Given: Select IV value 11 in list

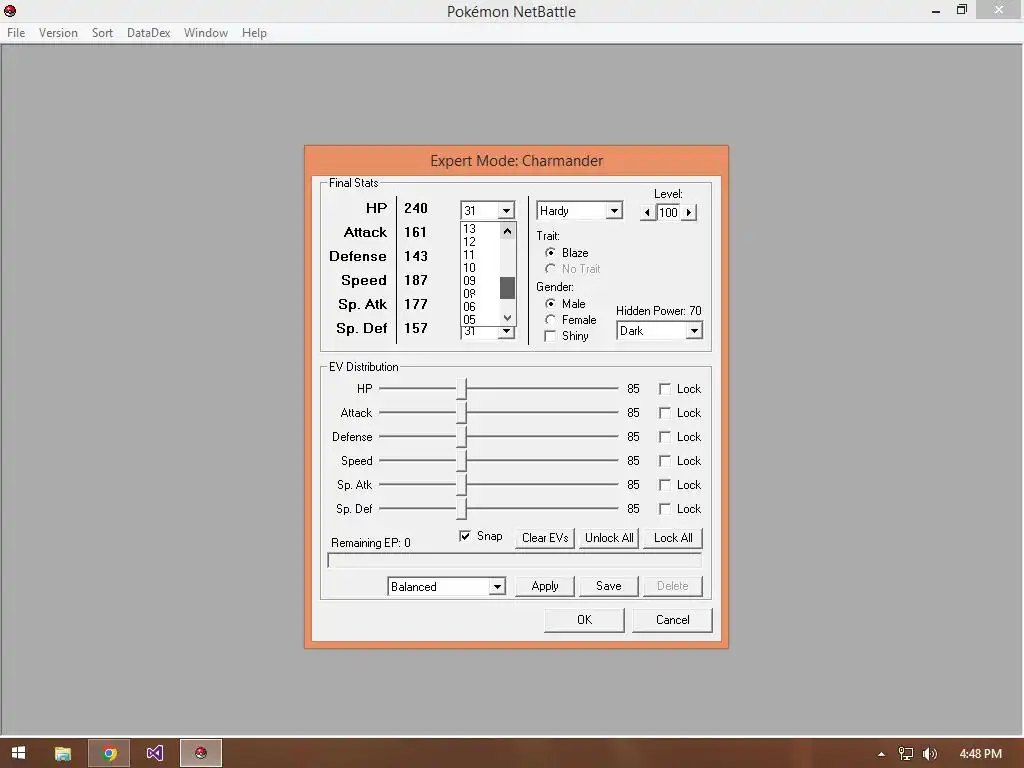Looking at the screenshot, I should 481,255.
